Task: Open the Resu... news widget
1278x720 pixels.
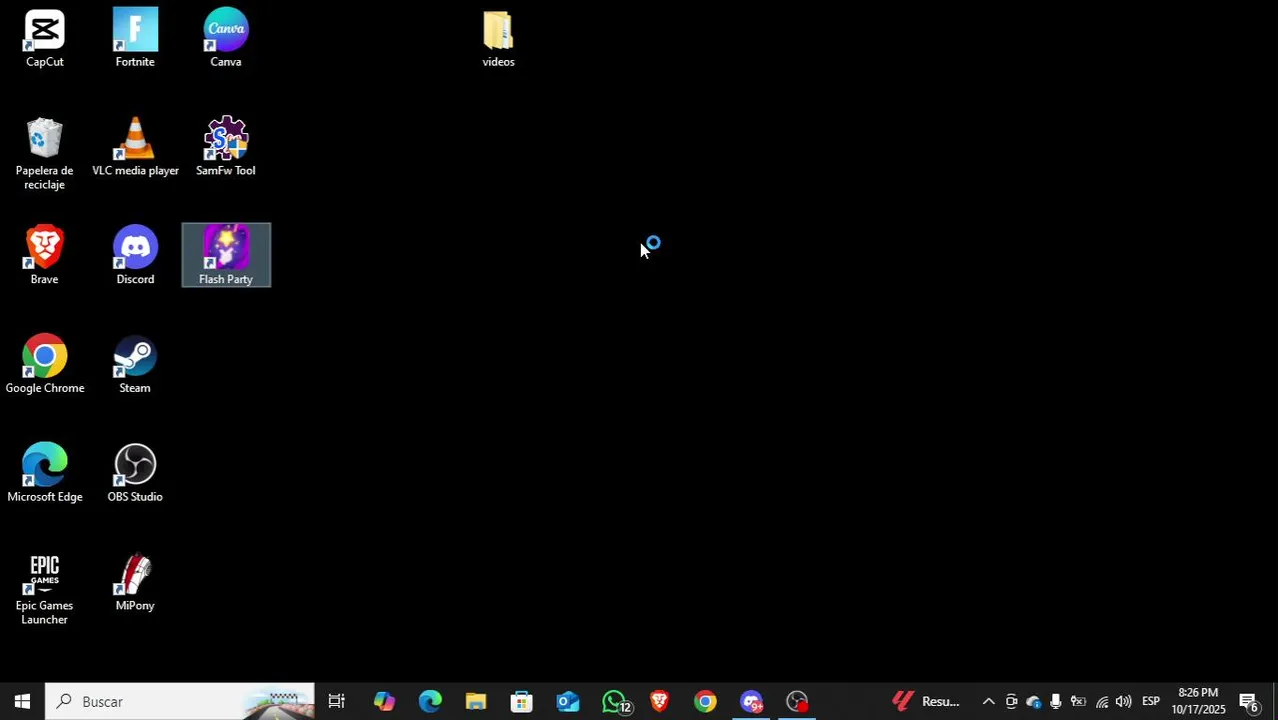Action: tap(927, 702)
